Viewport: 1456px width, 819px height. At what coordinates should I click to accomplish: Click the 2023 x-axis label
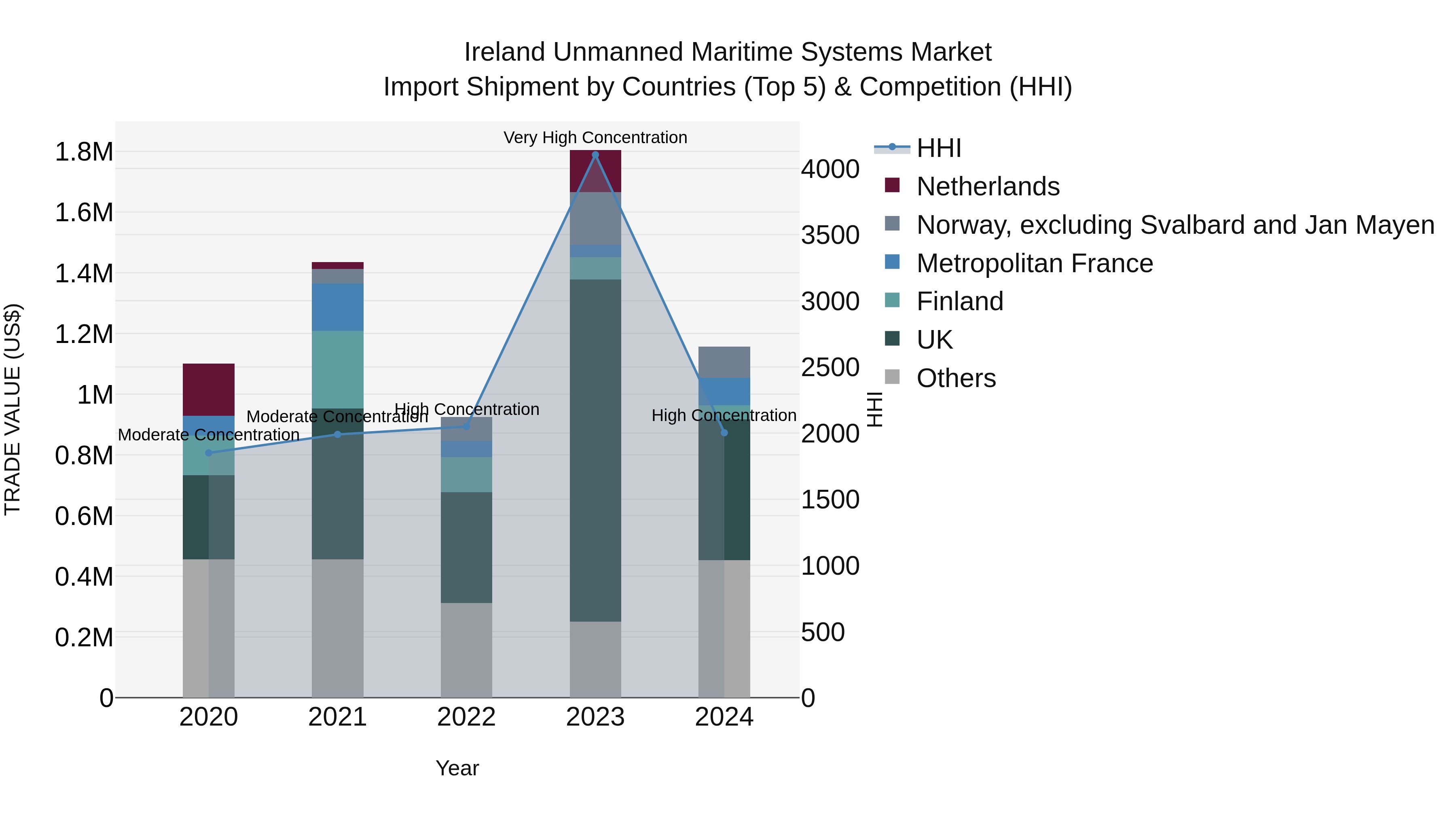595,717
